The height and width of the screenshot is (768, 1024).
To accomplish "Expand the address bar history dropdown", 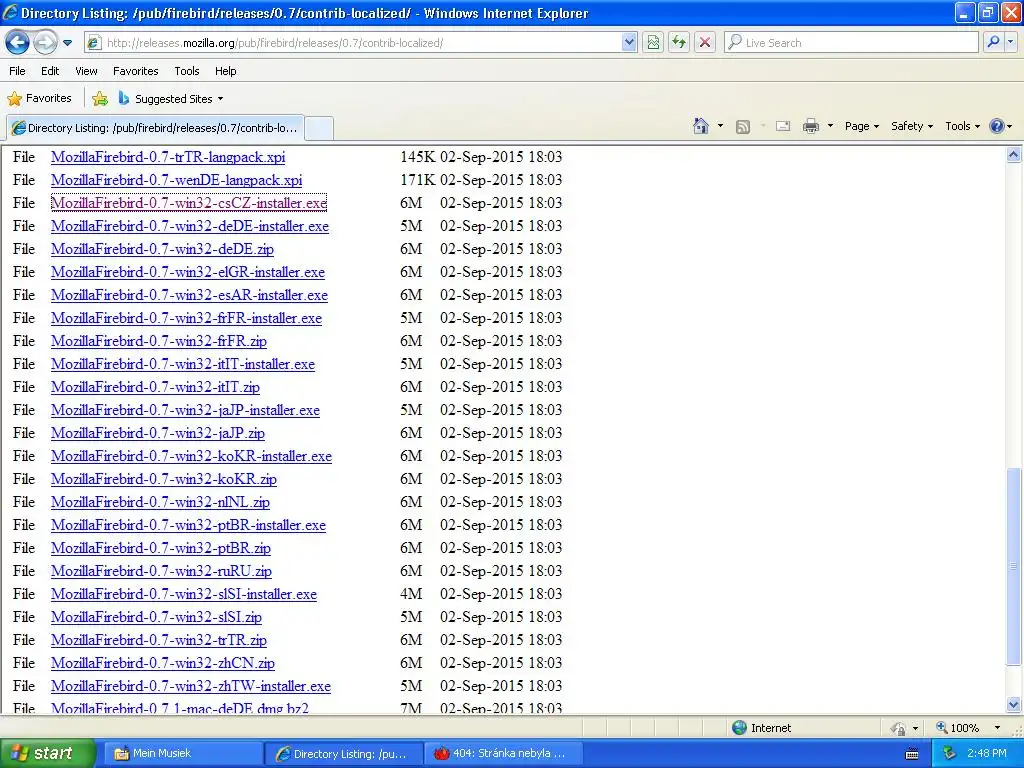I will click(629, 43).
